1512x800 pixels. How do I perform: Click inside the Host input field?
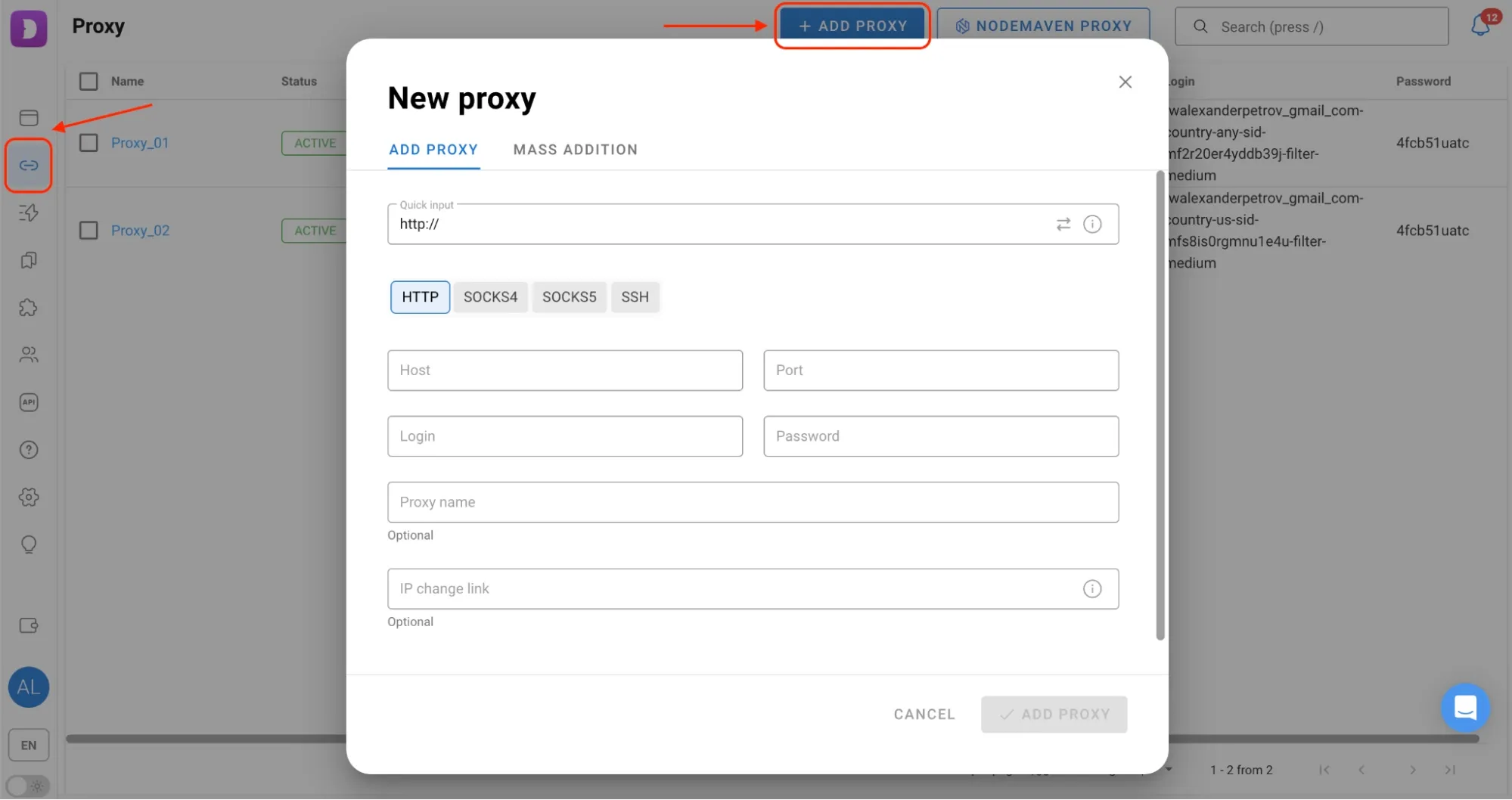[x=564, y=371]
